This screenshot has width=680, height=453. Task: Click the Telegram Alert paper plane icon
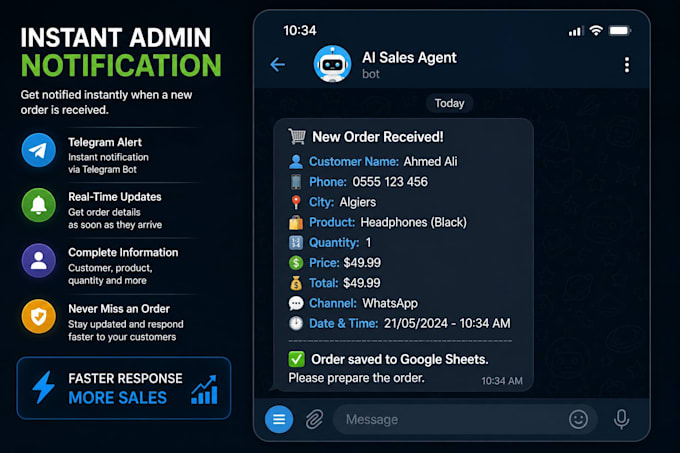click(x=39, y=150)
